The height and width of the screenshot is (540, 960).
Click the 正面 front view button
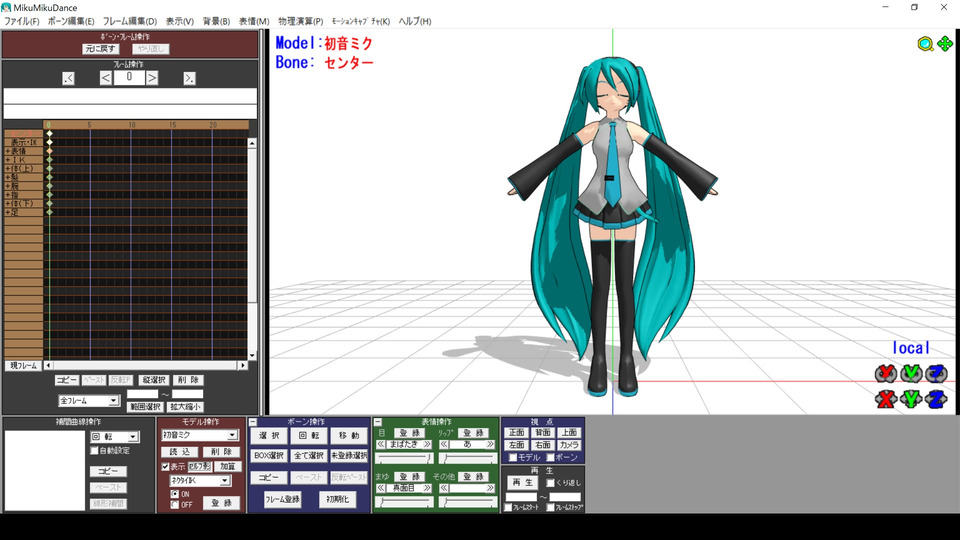click(517, 433)
